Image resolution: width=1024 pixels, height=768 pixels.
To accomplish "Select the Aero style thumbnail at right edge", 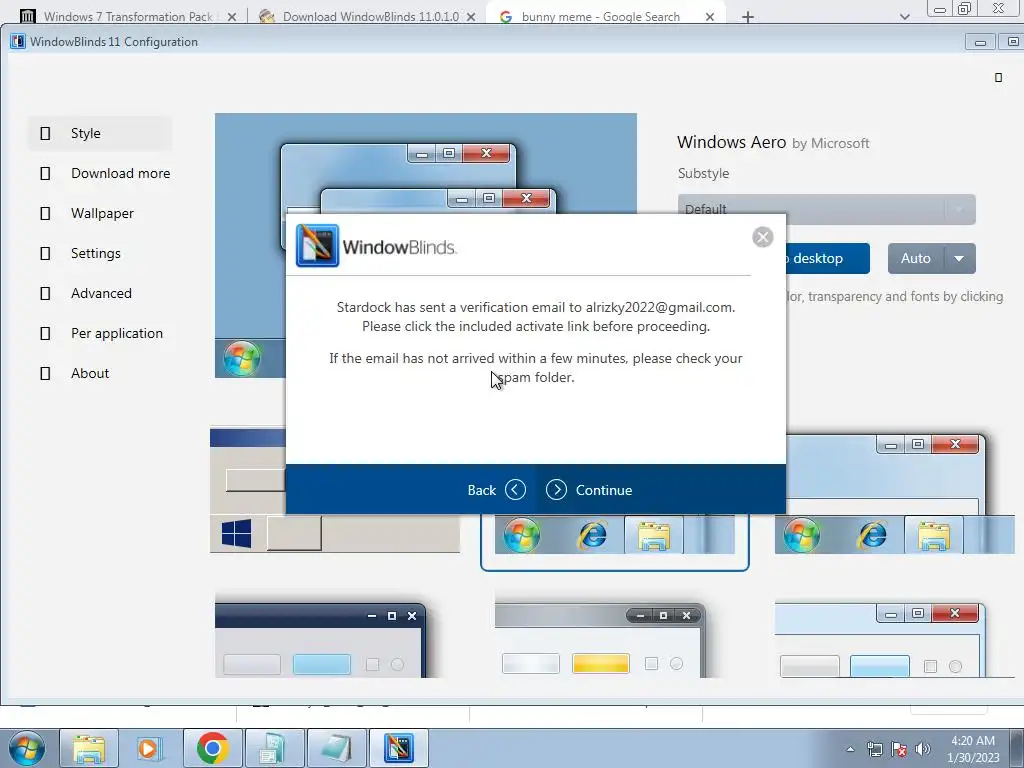I will [x=893, y=494].
